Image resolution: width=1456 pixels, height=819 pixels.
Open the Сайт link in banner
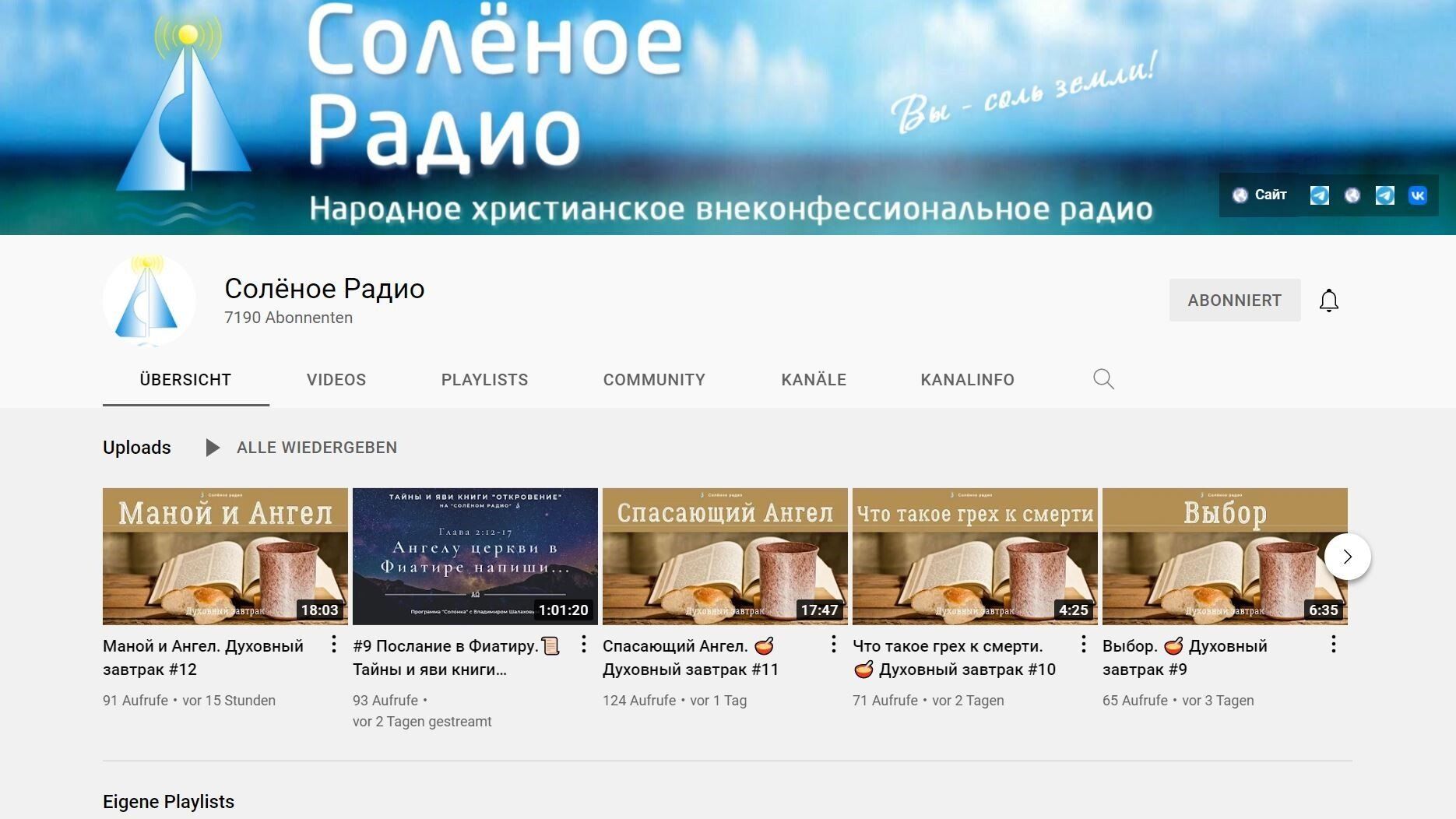(1259, 195)
